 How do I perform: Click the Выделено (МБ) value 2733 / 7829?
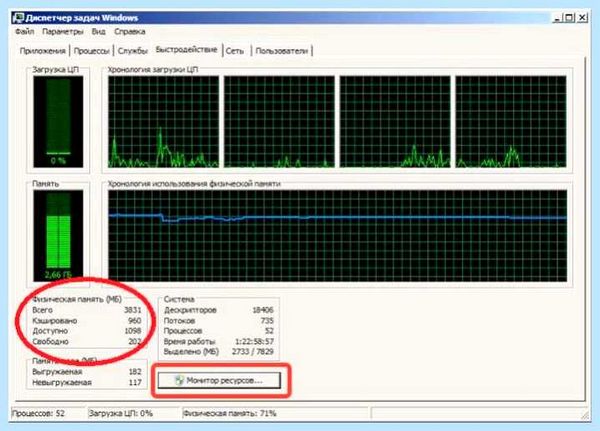253,351
